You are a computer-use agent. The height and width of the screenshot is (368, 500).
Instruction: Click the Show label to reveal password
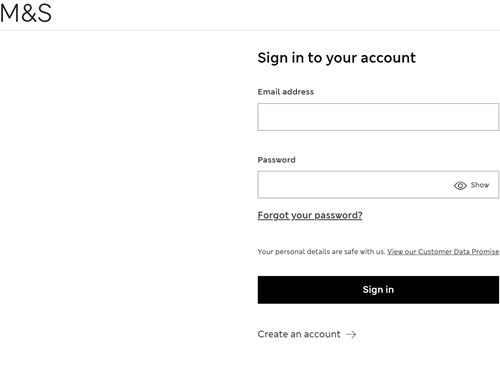480,185
